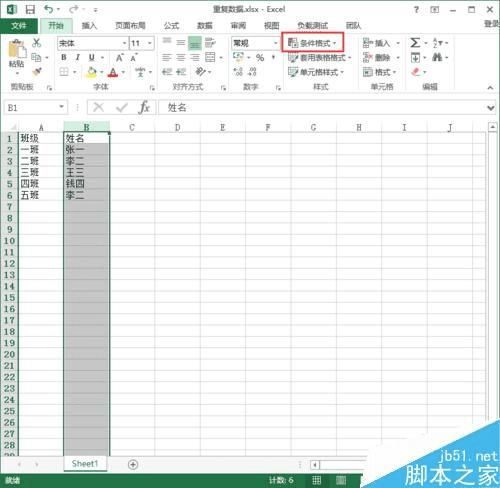Activate the Format Painter brush
The width and height of the screenshot is (500, 488).
(x=37, y=72)
